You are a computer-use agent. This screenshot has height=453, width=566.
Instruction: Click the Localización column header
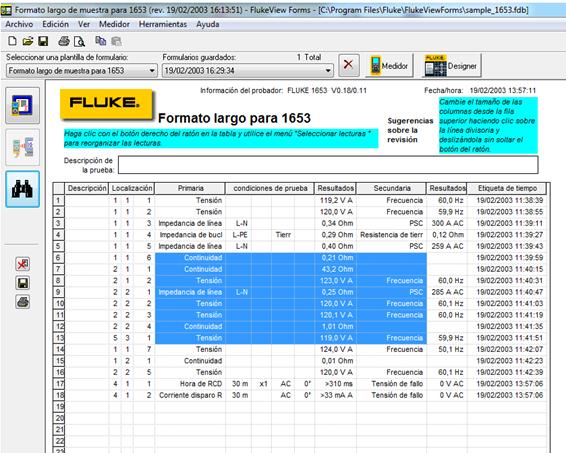[132, 188]
